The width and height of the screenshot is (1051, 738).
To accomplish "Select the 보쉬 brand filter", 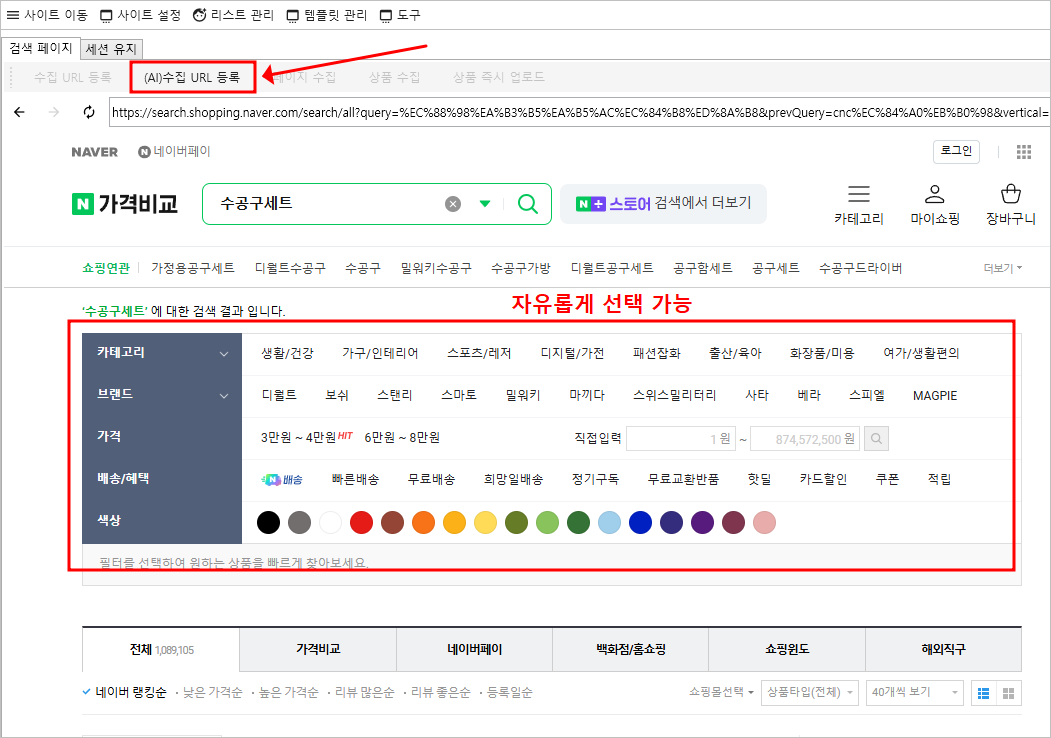I will (x=336, y=395).
